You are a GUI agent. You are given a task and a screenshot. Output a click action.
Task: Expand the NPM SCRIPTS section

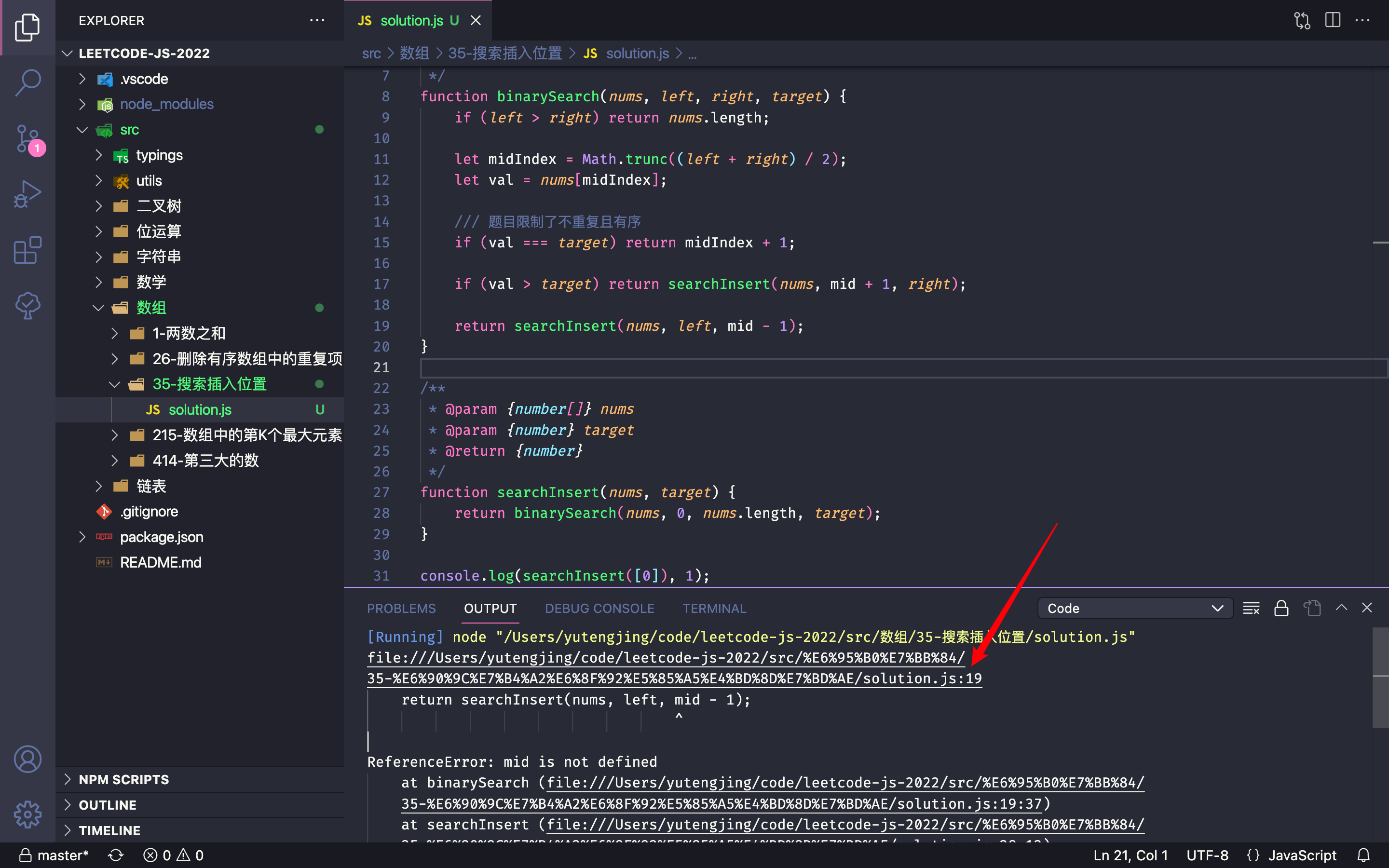coord(123,780)
